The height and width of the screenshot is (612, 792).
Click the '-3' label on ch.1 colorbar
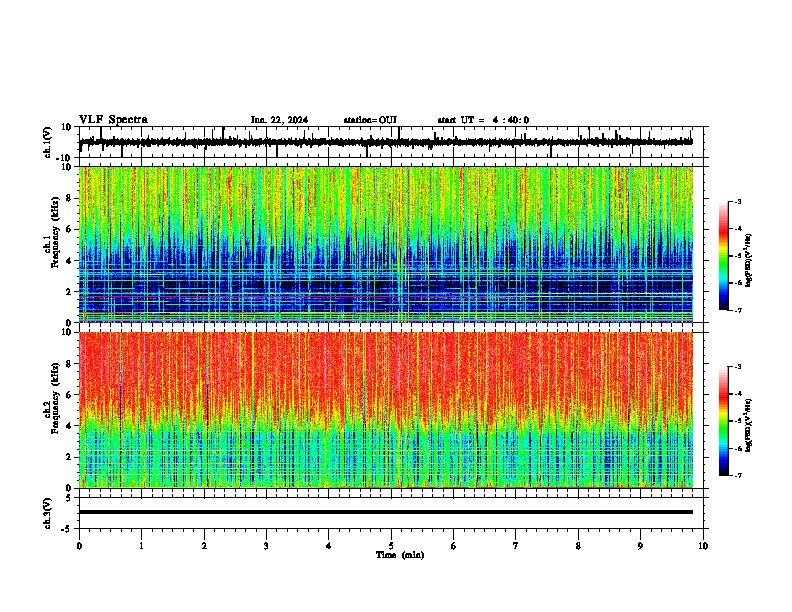point(737,201)
